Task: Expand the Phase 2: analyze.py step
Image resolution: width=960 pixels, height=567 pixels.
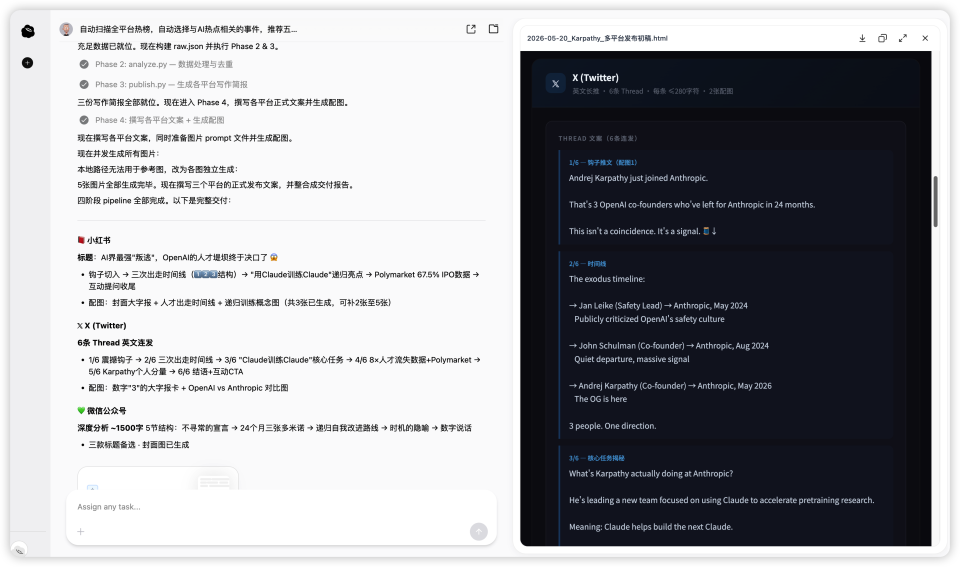Action: tap(156, 64)
